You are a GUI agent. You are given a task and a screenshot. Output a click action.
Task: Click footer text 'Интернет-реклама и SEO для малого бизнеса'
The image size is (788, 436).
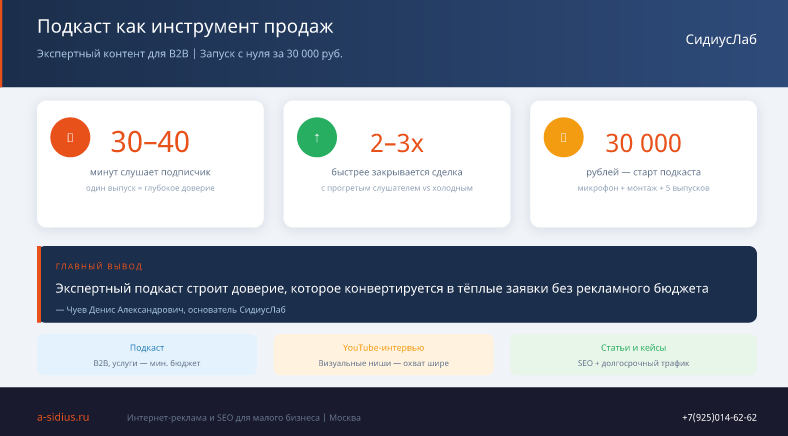pyautogui.click(x=223, y=418)
